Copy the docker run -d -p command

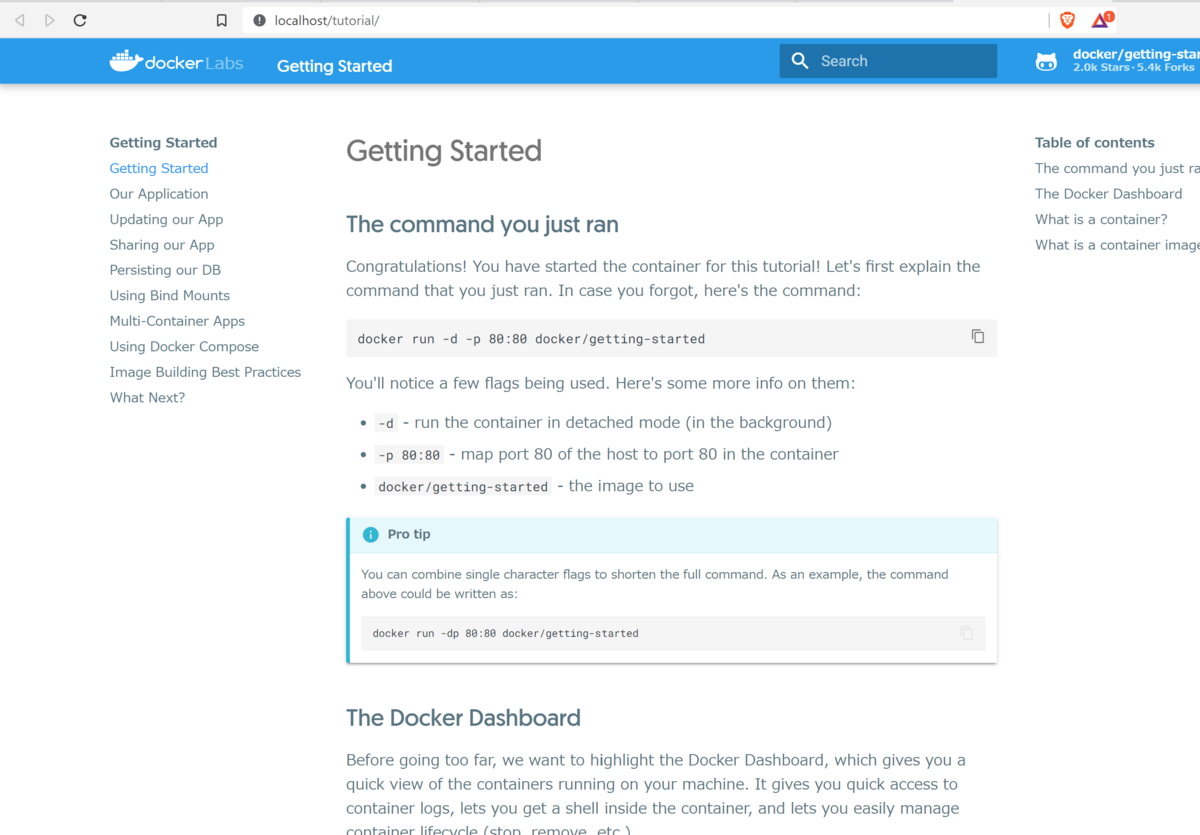pyautogui.click(x=978, y=337)
